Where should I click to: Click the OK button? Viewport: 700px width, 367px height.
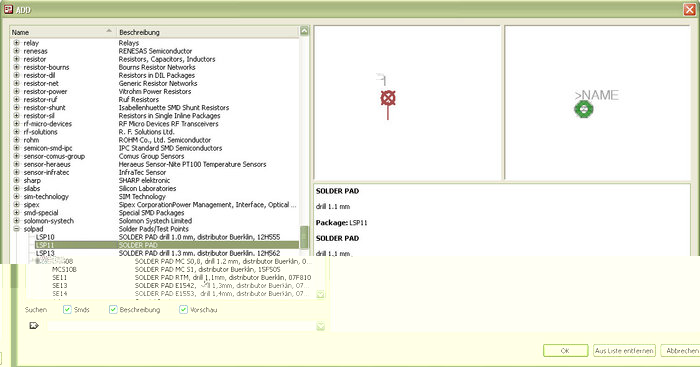tap(566, 351)
